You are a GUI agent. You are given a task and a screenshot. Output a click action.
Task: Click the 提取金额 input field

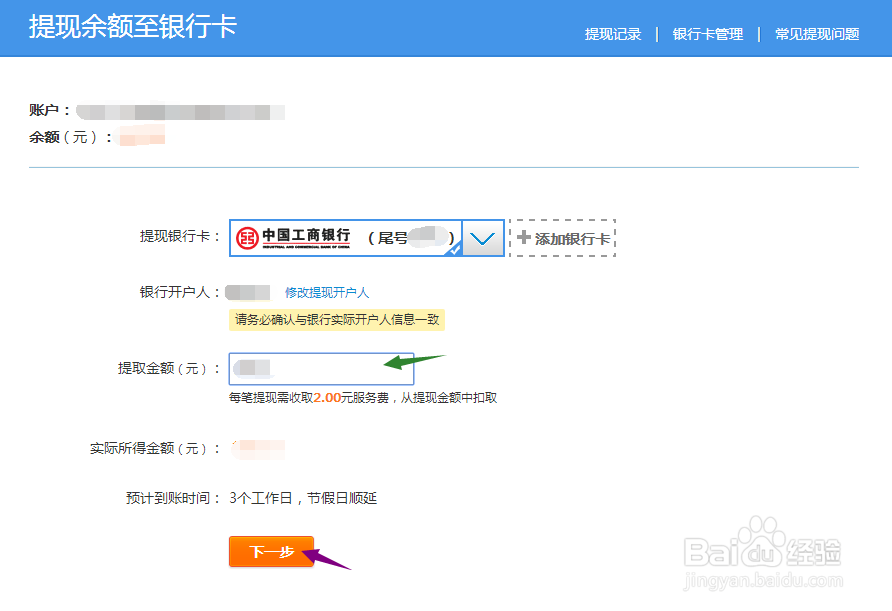pyautogui.click(x=320, y=368)
